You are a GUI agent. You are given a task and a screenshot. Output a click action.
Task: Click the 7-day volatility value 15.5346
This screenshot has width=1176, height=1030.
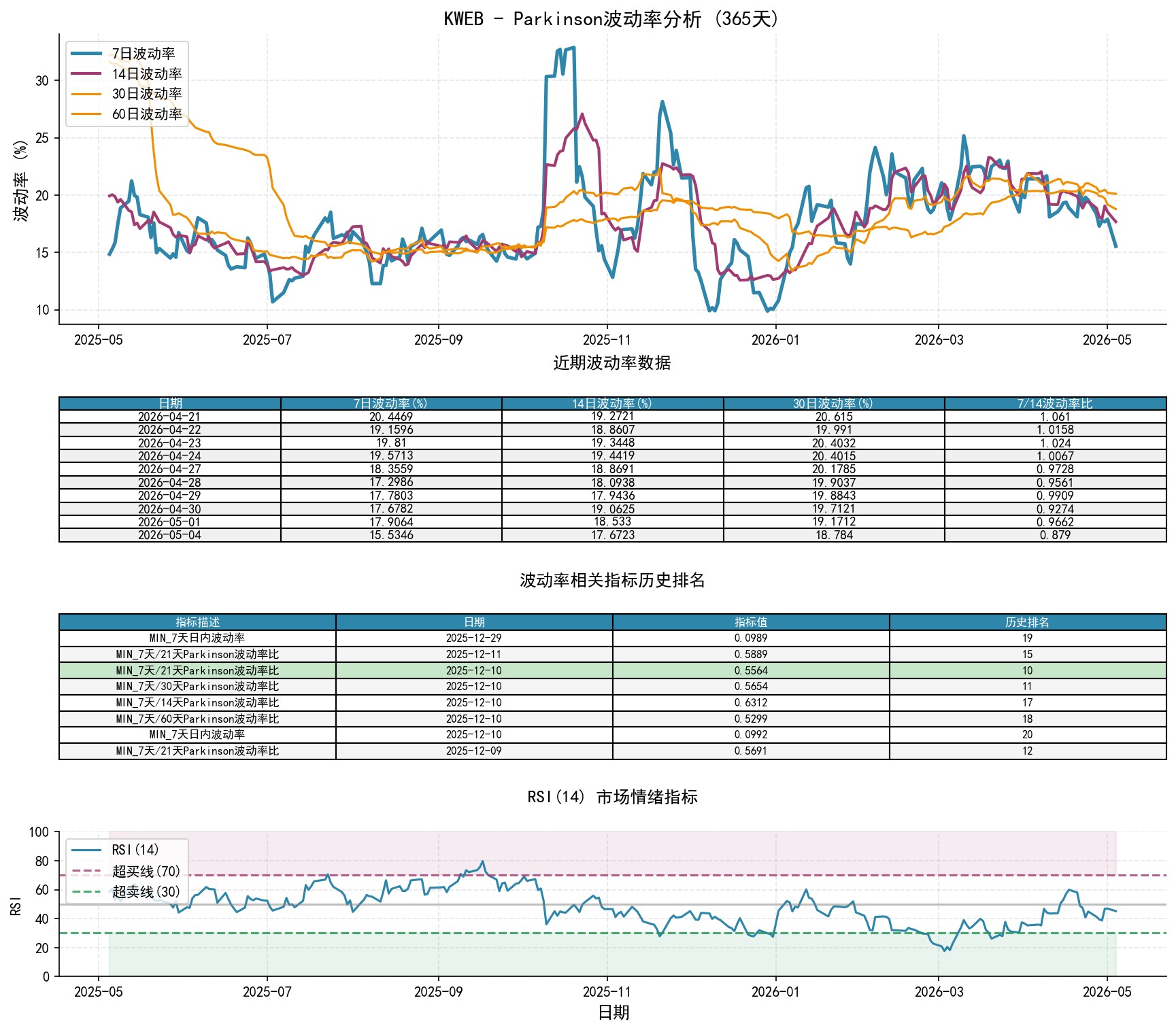pyautogui.click(x=391, y=535)
